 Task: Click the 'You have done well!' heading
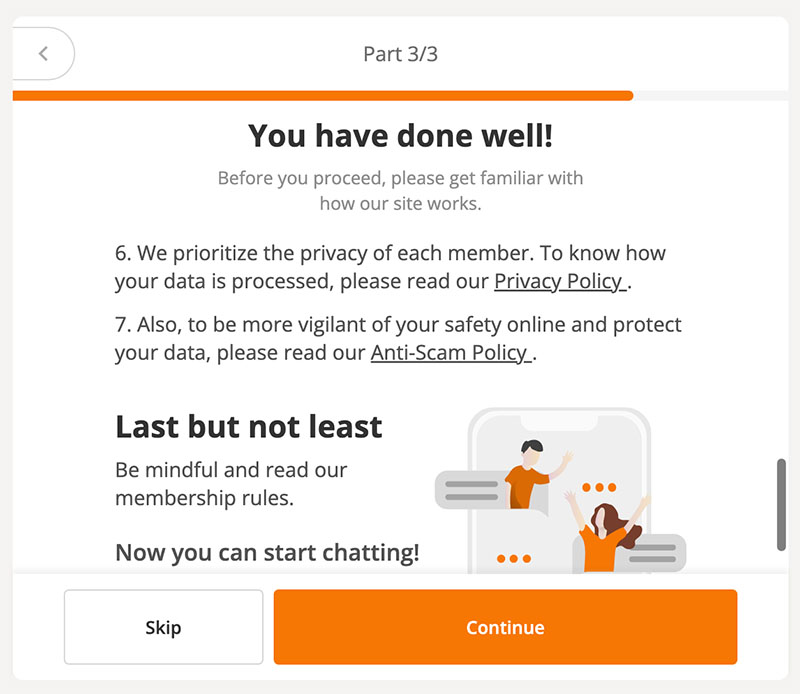click(401, 136)
